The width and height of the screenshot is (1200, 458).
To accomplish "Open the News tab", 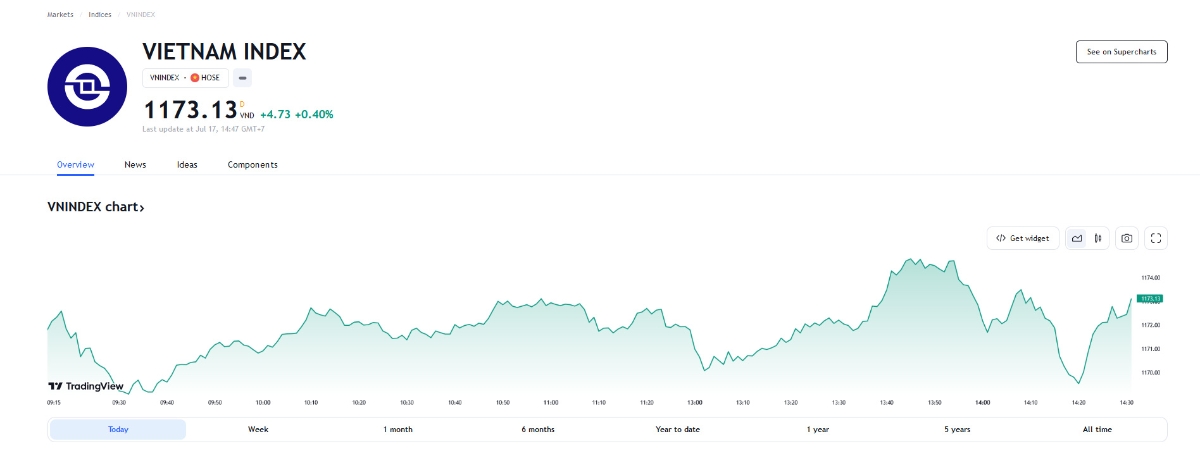I will coord(135,165).
